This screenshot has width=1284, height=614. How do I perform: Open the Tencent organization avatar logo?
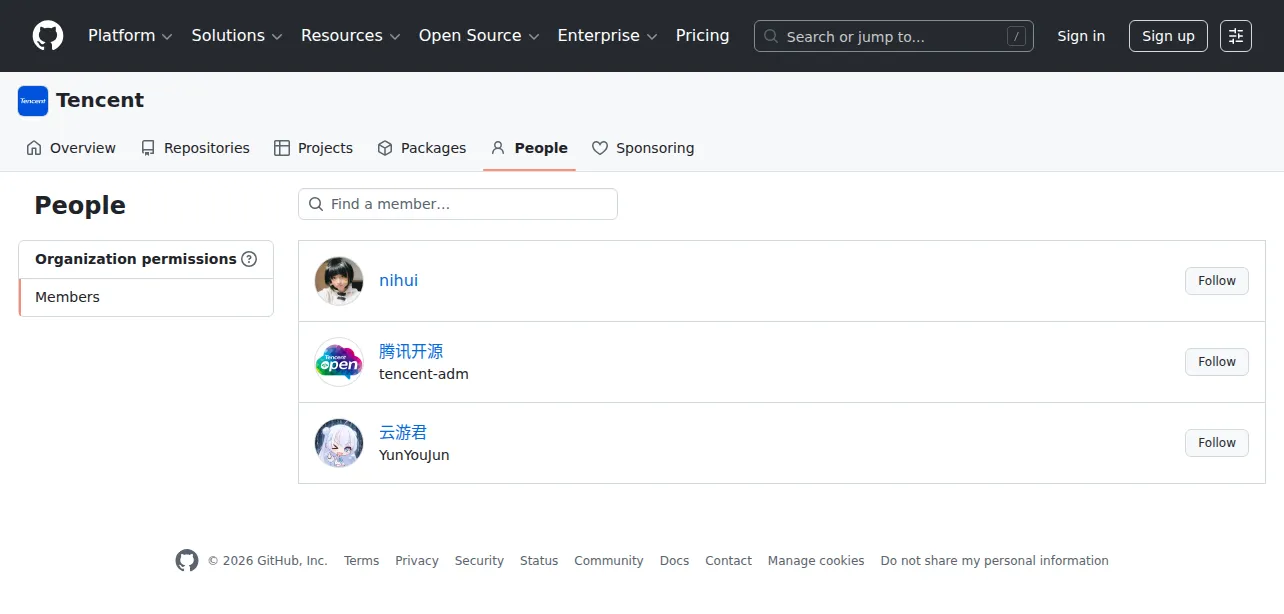pos(33,101)
